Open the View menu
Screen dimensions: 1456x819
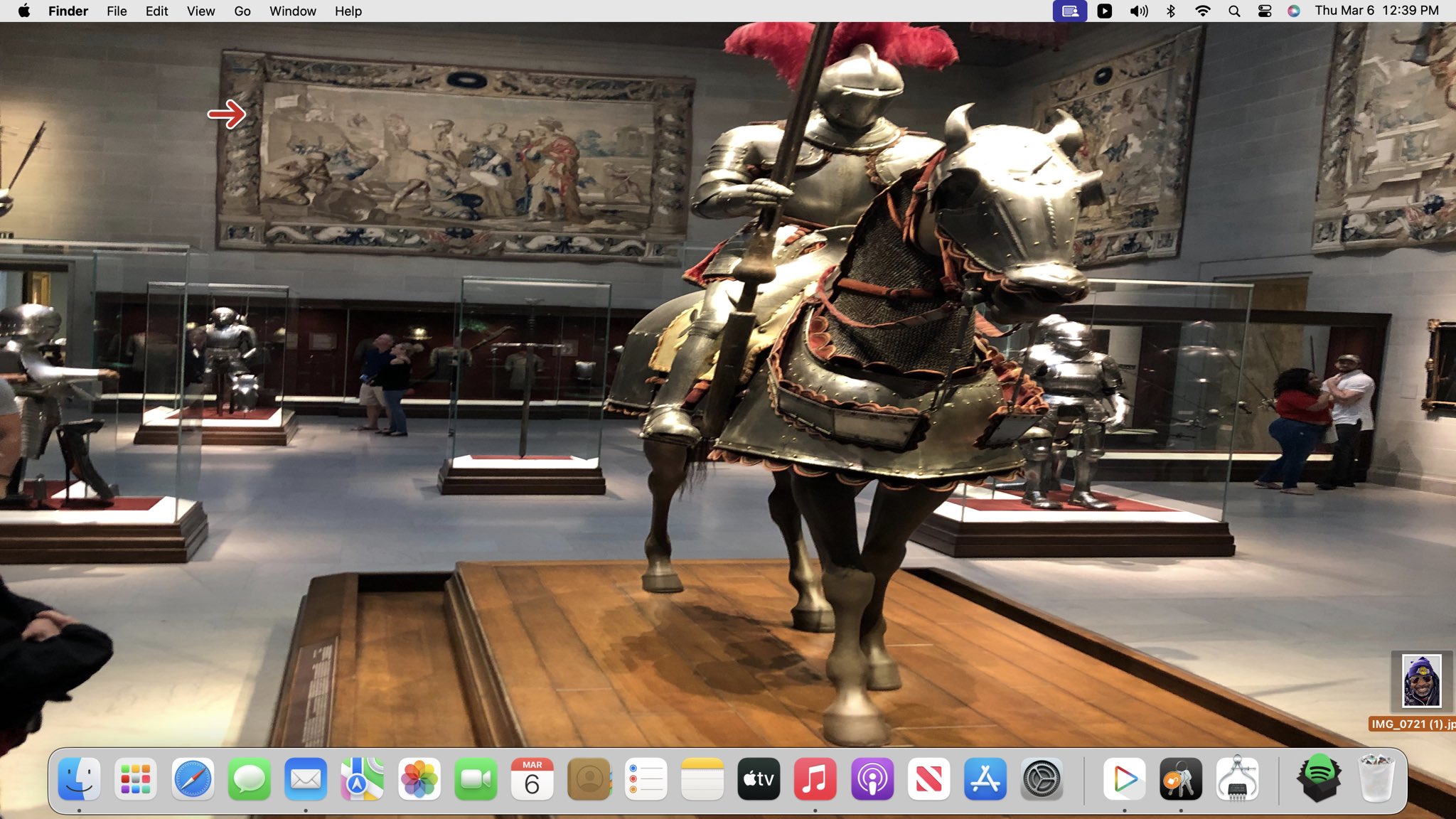pos(200,11)
